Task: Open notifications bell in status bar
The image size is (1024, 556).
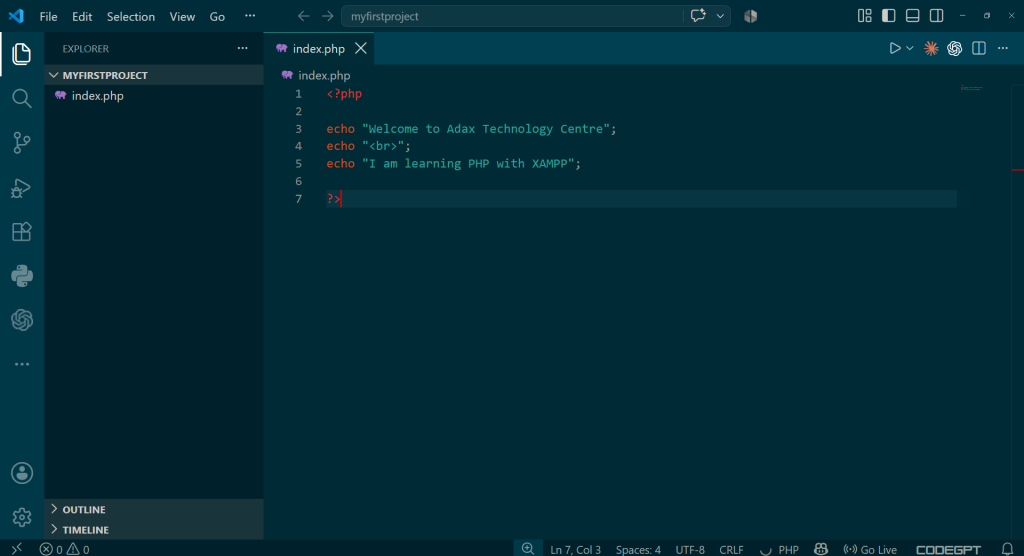Action: pos(1008,549)
